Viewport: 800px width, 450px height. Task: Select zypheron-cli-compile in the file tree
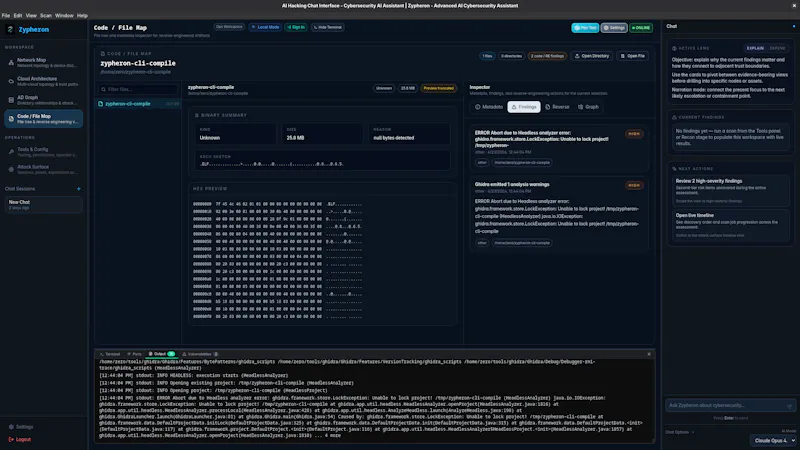139,104
